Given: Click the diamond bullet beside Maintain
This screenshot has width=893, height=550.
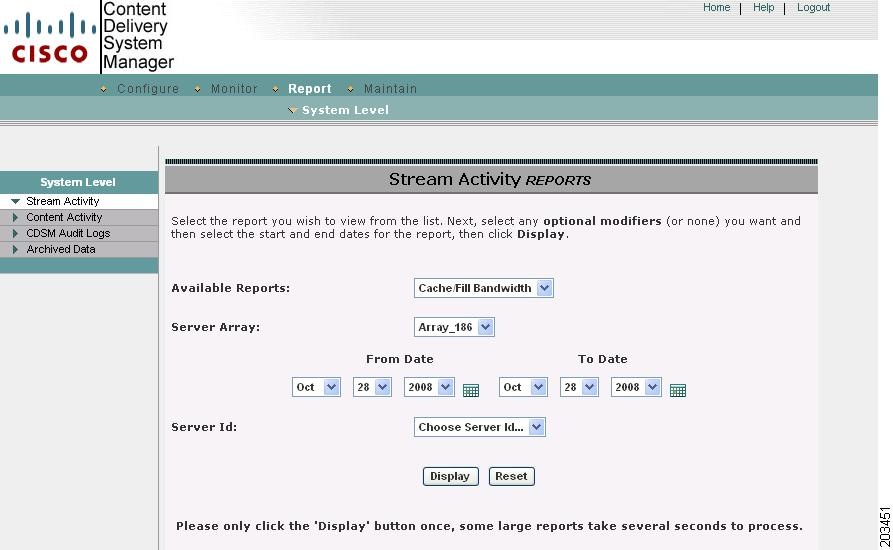Looking at the screenshot, I should tap(351, 89).
